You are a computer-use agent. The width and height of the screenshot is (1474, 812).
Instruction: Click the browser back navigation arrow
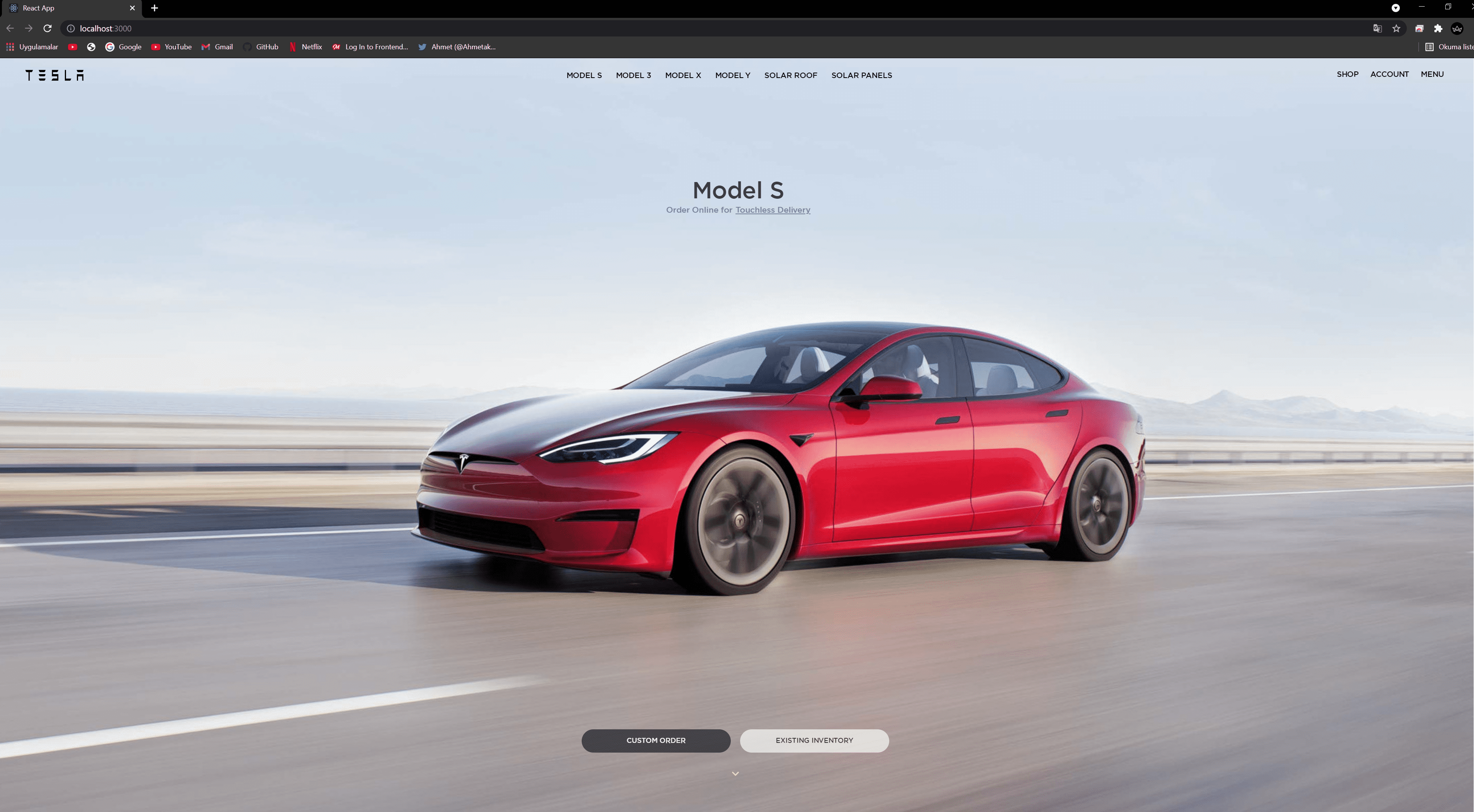(11, 28)
